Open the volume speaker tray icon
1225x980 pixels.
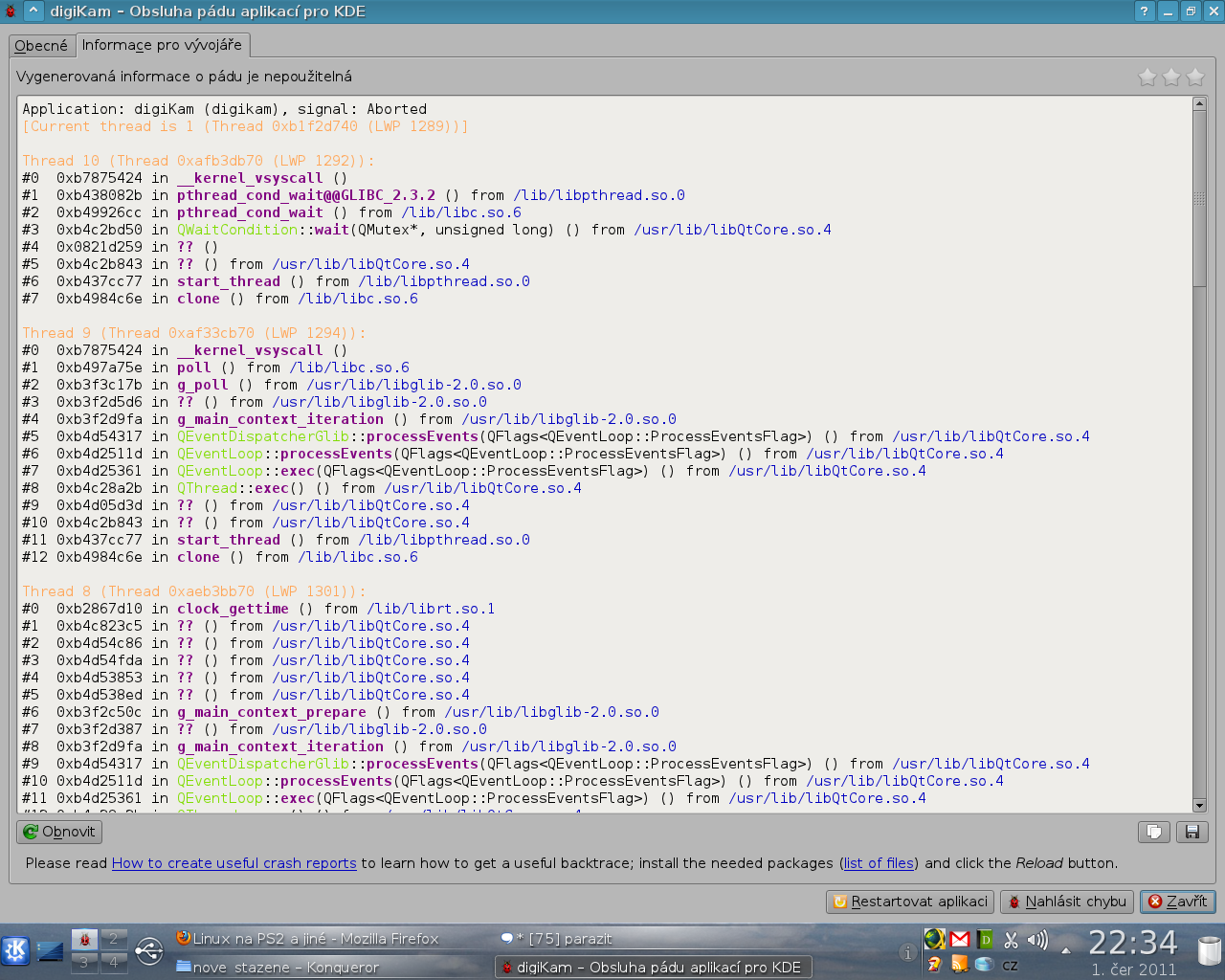click(1037, 939)
